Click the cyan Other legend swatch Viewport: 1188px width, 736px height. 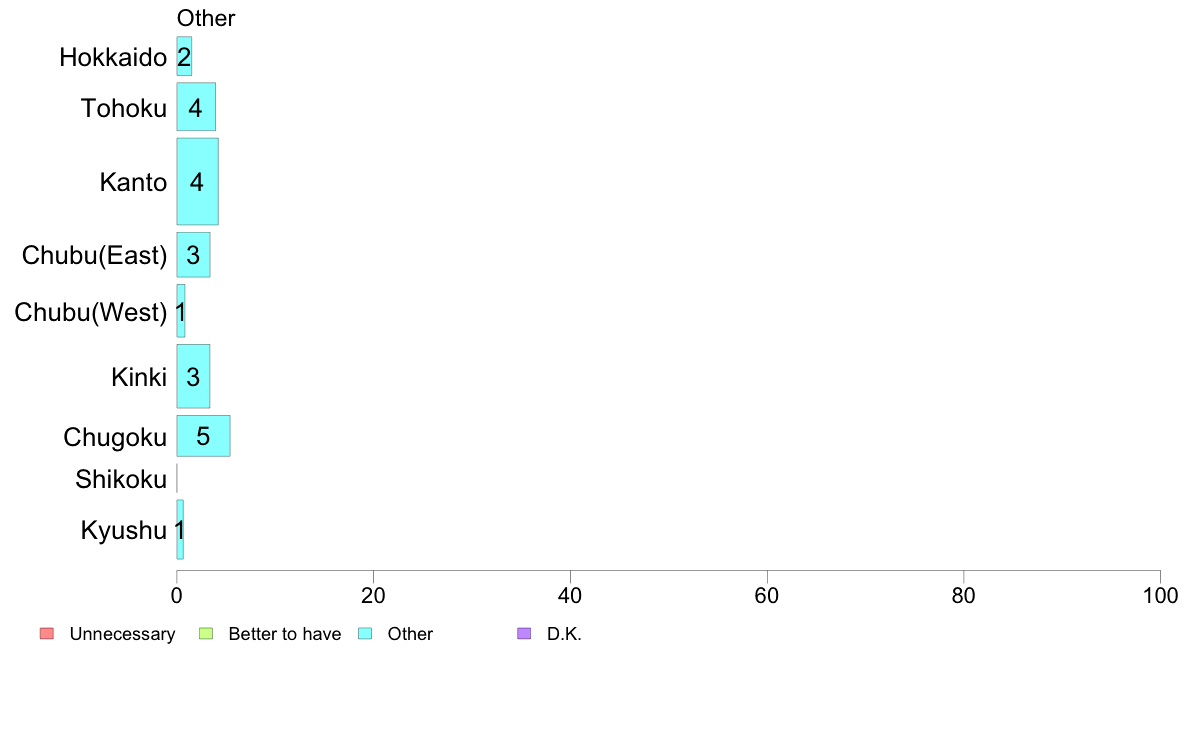(365, 634)
